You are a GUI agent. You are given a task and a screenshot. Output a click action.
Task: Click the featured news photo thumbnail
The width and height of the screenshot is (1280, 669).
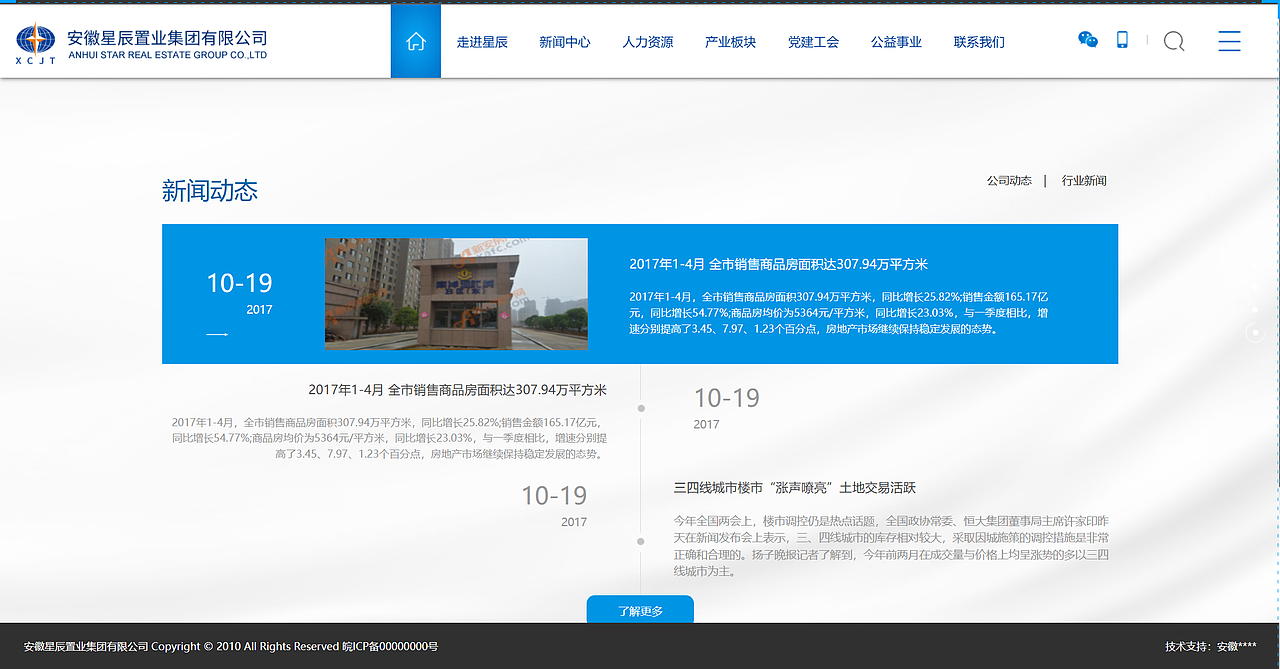click(455, 295)
